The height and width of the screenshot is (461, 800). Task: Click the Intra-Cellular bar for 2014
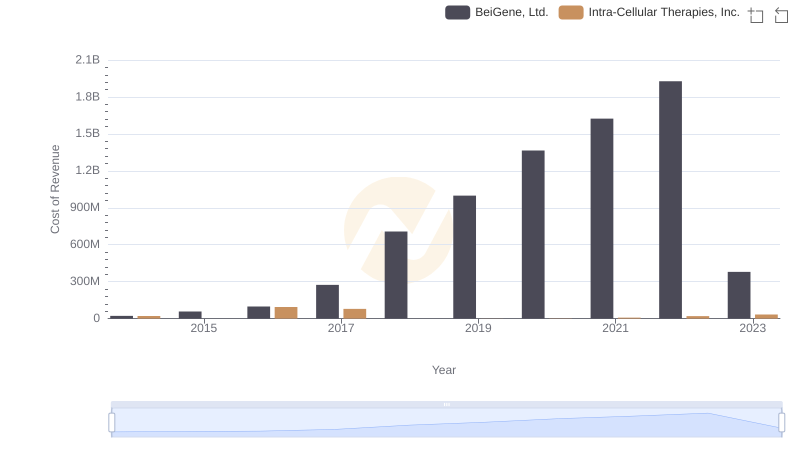pos(148,317)
